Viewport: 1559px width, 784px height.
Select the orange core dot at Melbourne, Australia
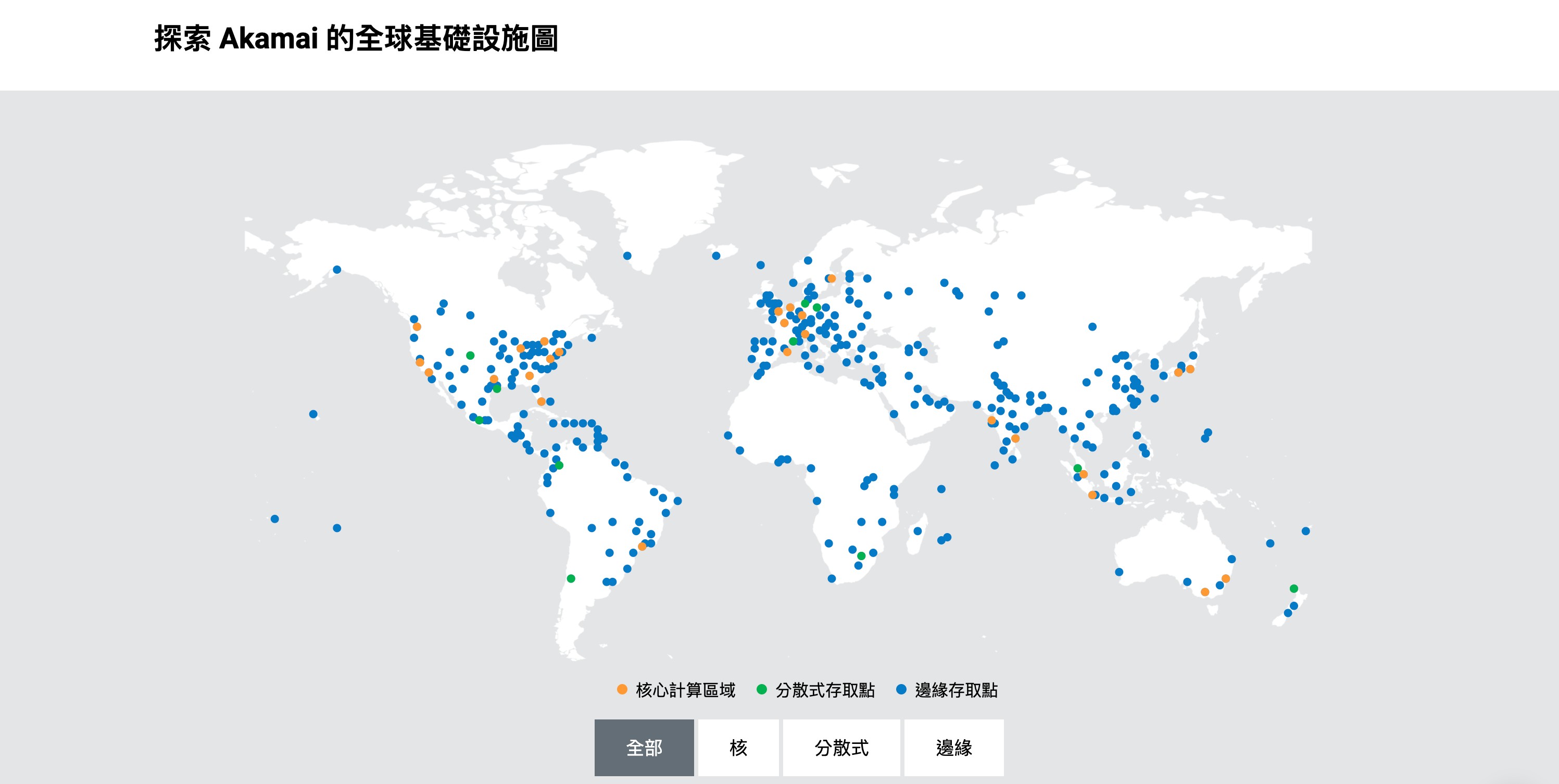(x=1205, y=592)
